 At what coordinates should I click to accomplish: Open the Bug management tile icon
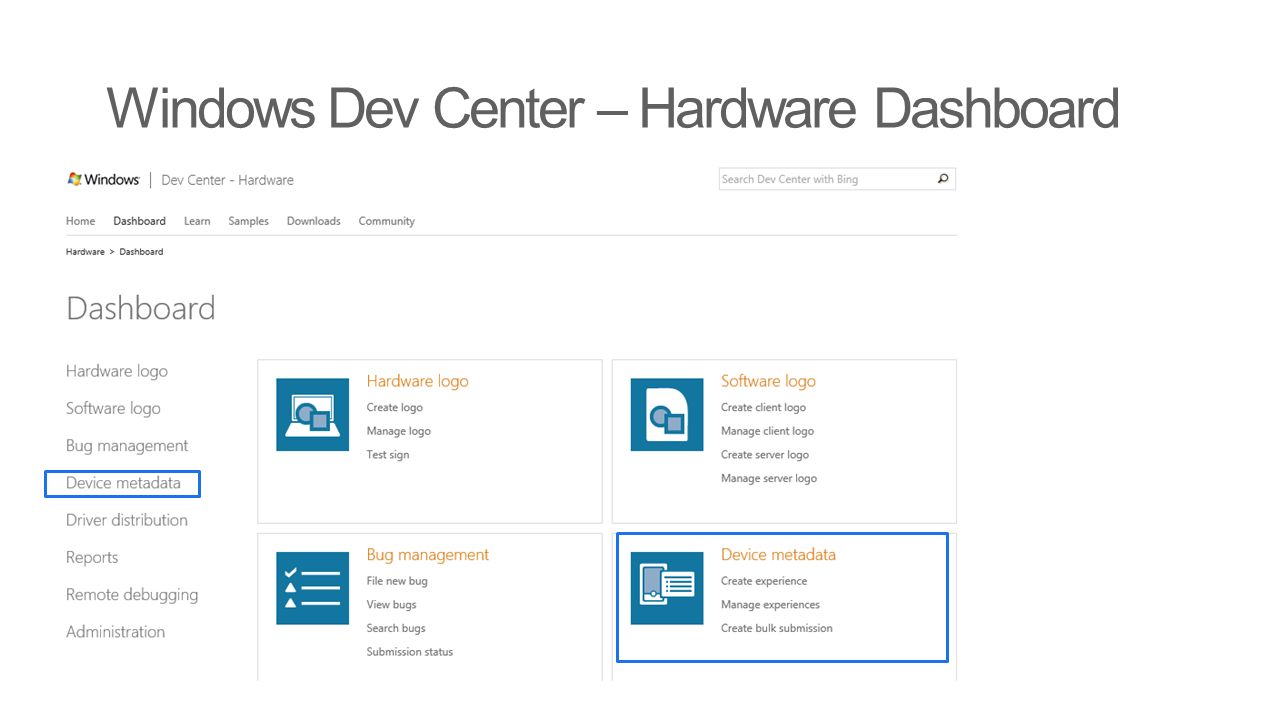(x=313, y=588)
